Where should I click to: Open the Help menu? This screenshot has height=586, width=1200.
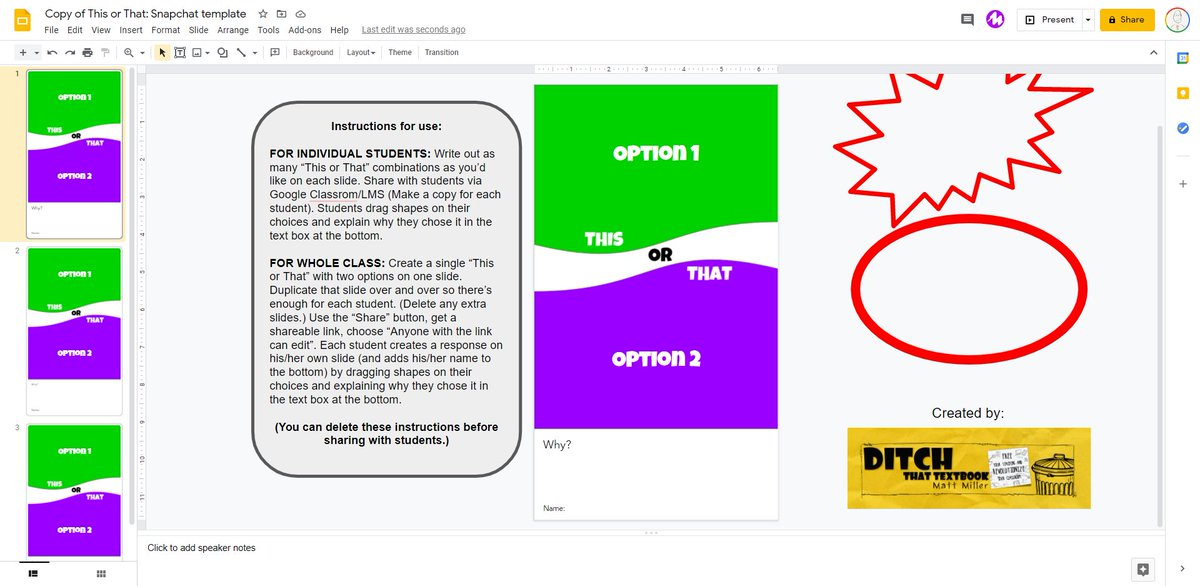tap(340, 30)
